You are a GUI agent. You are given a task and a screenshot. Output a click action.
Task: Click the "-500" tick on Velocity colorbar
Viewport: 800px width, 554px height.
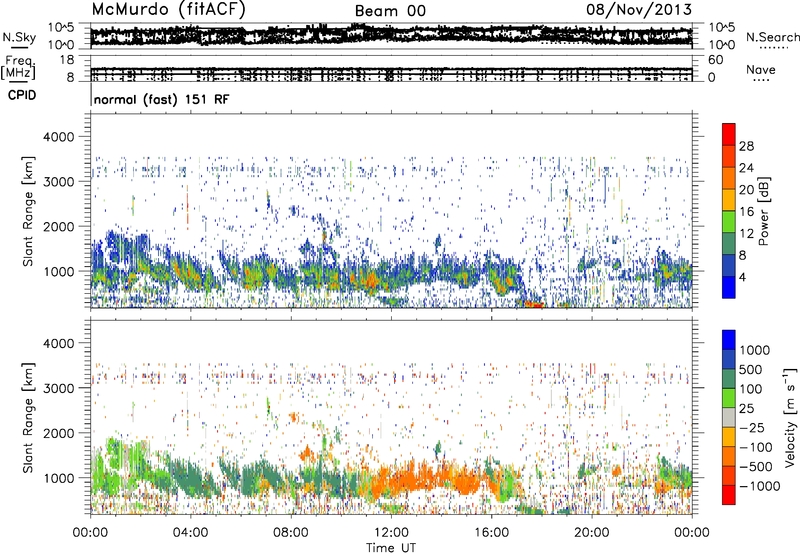click(x=756, y=467)
